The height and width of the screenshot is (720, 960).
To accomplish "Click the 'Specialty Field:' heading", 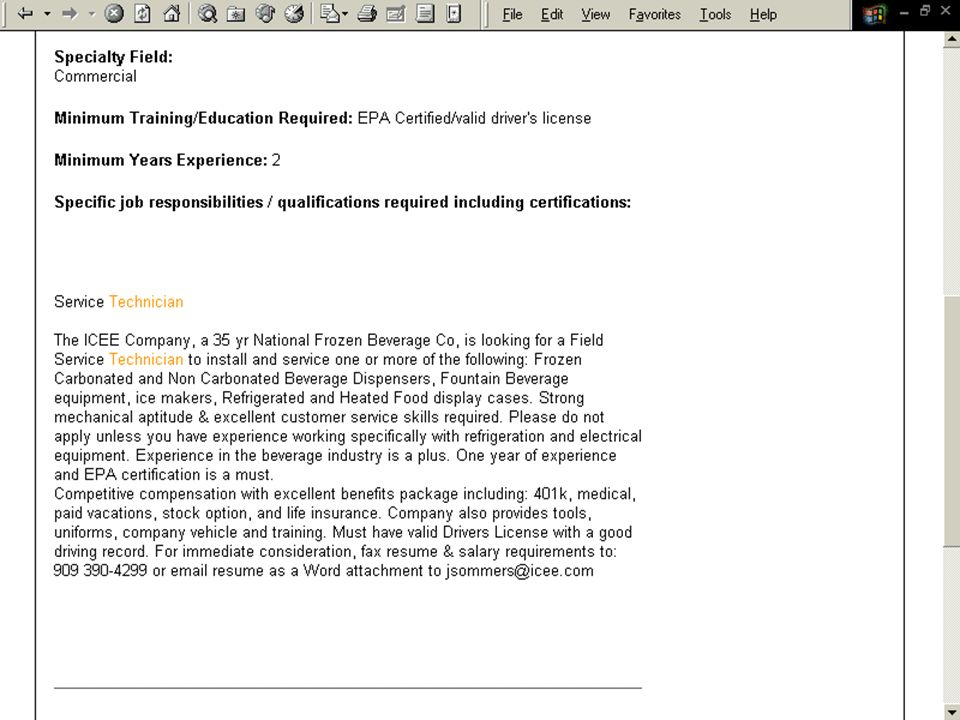I will pos(113,57).
